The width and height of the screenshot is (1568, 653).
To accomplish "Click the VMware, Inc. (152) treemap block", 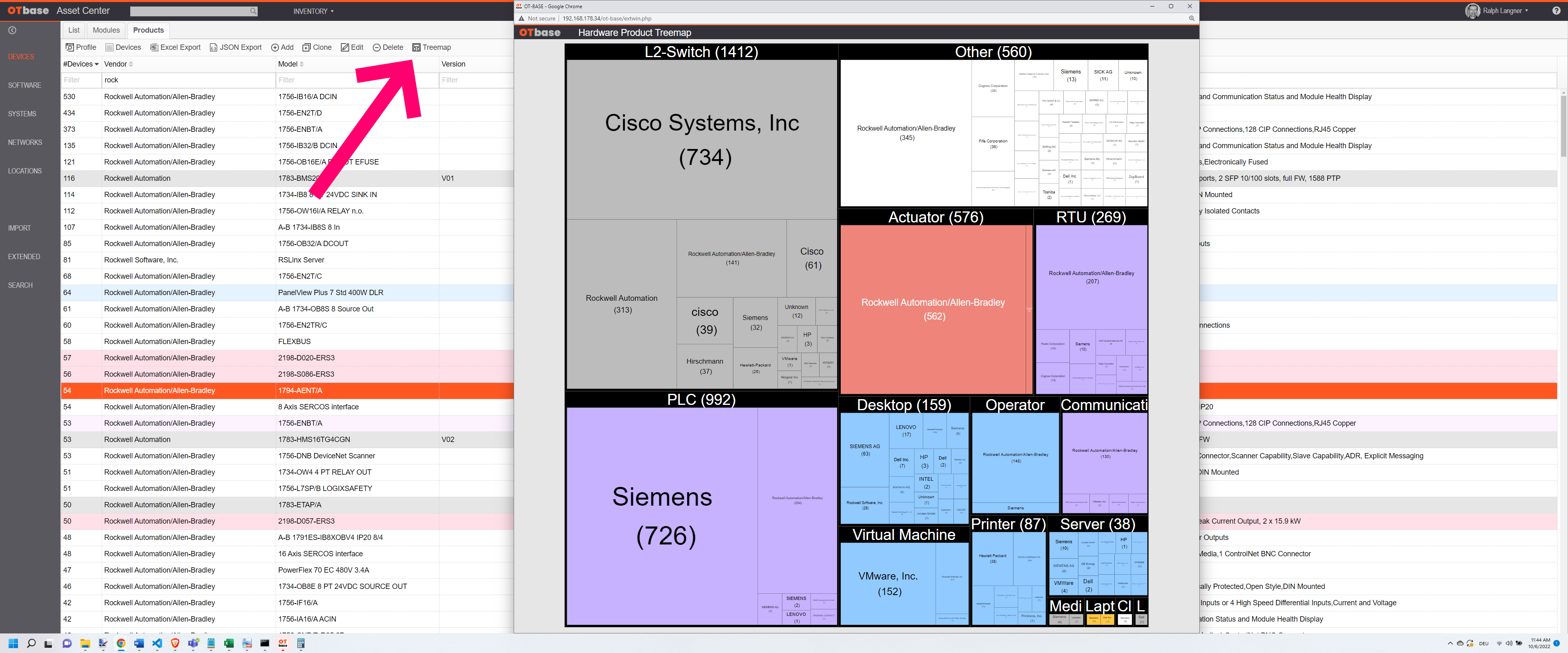I will coord(888,584).
